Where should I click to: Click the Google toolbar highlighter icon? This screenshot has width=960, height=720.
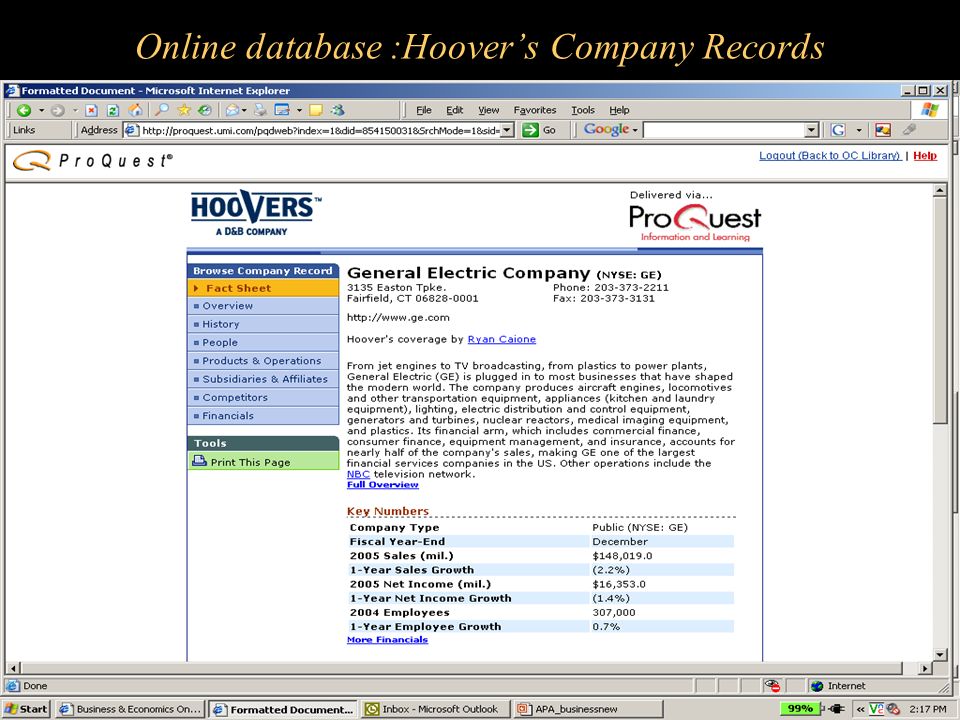(x=909, y=129)
